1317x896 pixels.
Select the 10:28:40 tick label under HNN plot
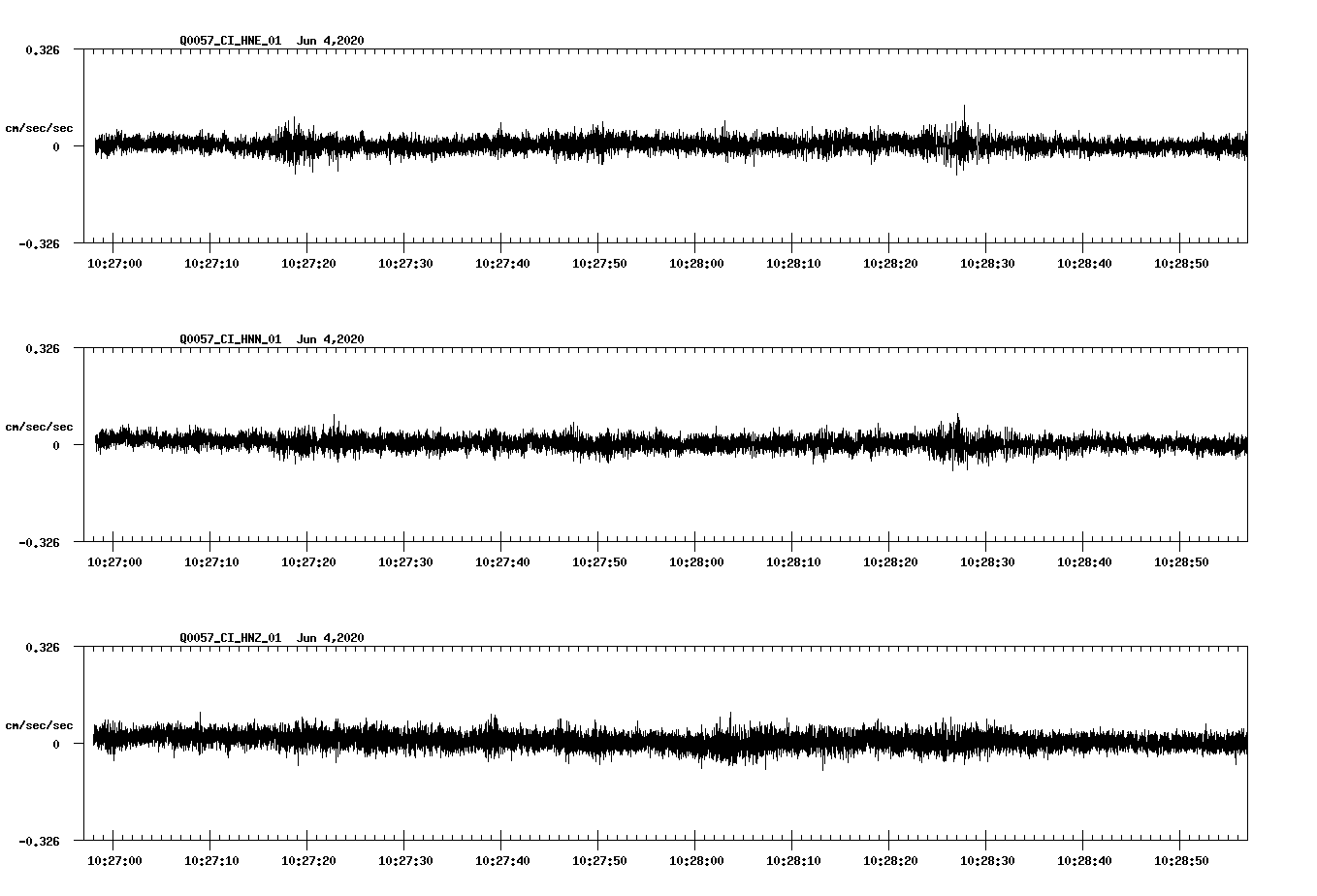1084,561
